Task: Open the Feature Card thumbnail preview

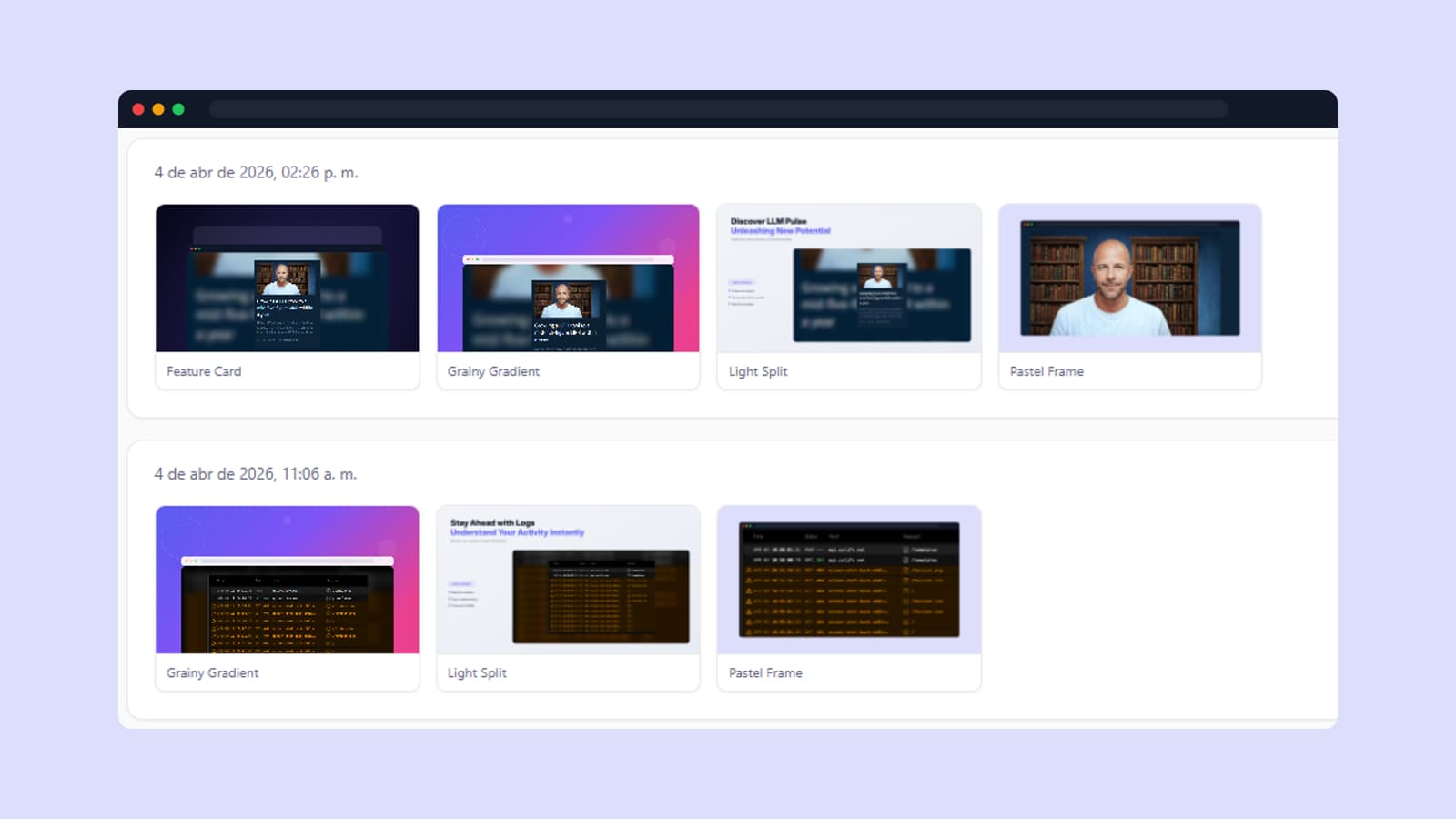Action: pos(287,278)
